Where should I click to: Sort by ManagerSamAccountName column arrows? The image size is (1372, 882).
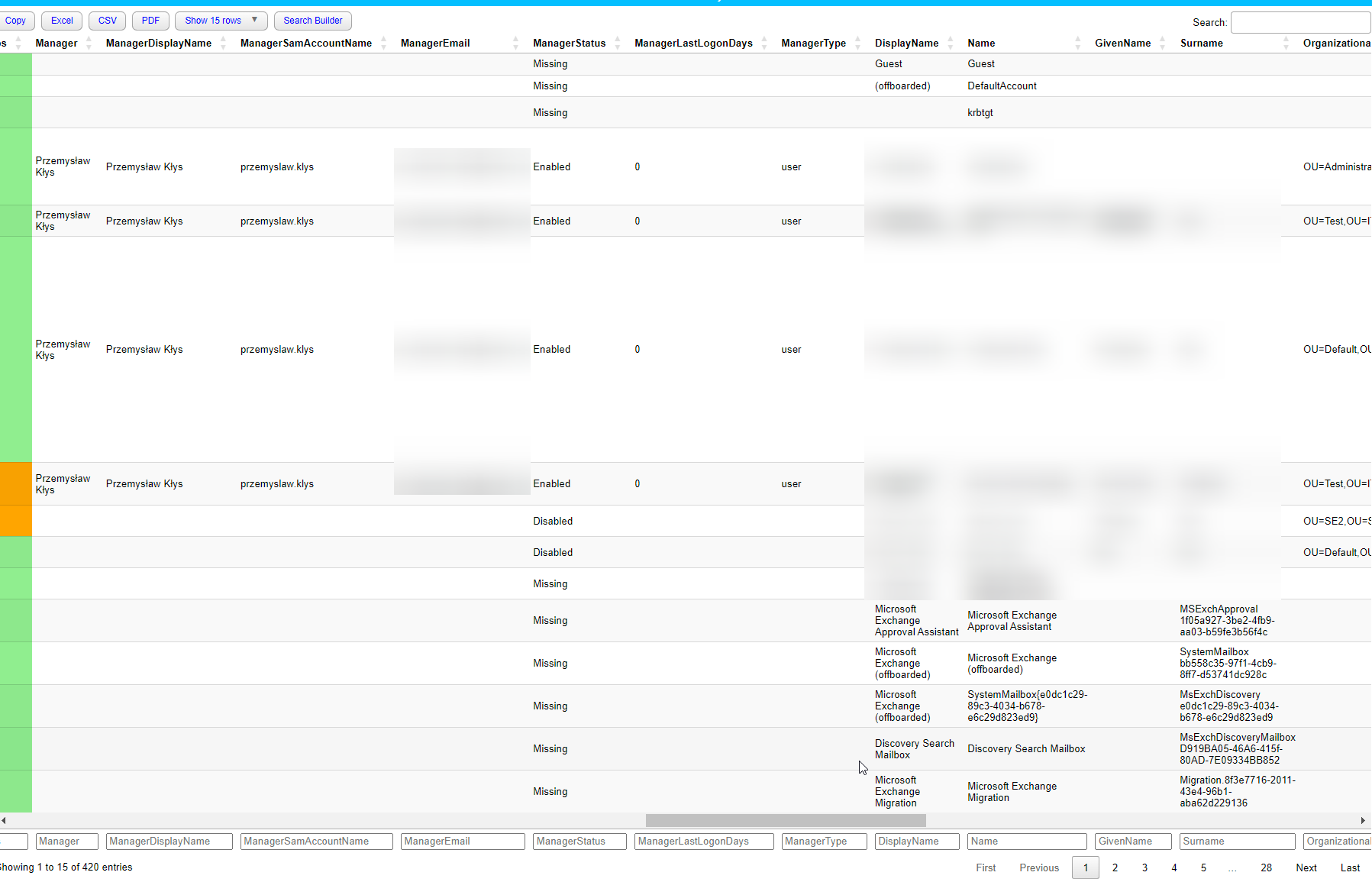point(383,44)
